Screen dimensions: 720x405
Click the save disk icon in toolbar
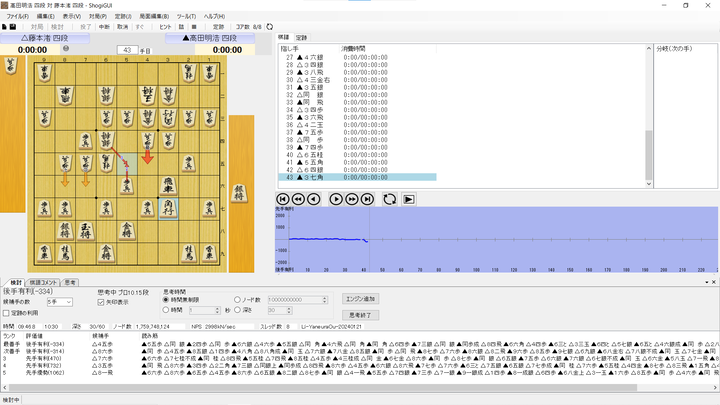click(13, 27)
